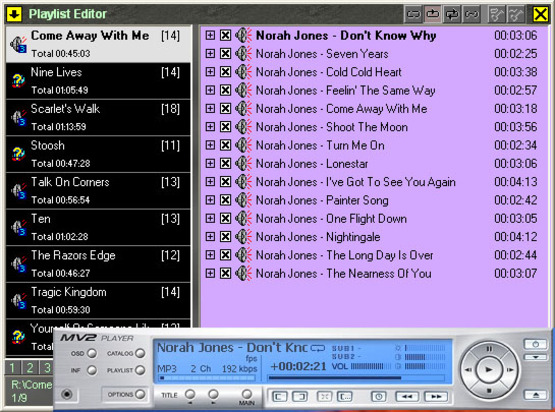Uncheck the Come Away With Me track checkbox

[225, 109]
